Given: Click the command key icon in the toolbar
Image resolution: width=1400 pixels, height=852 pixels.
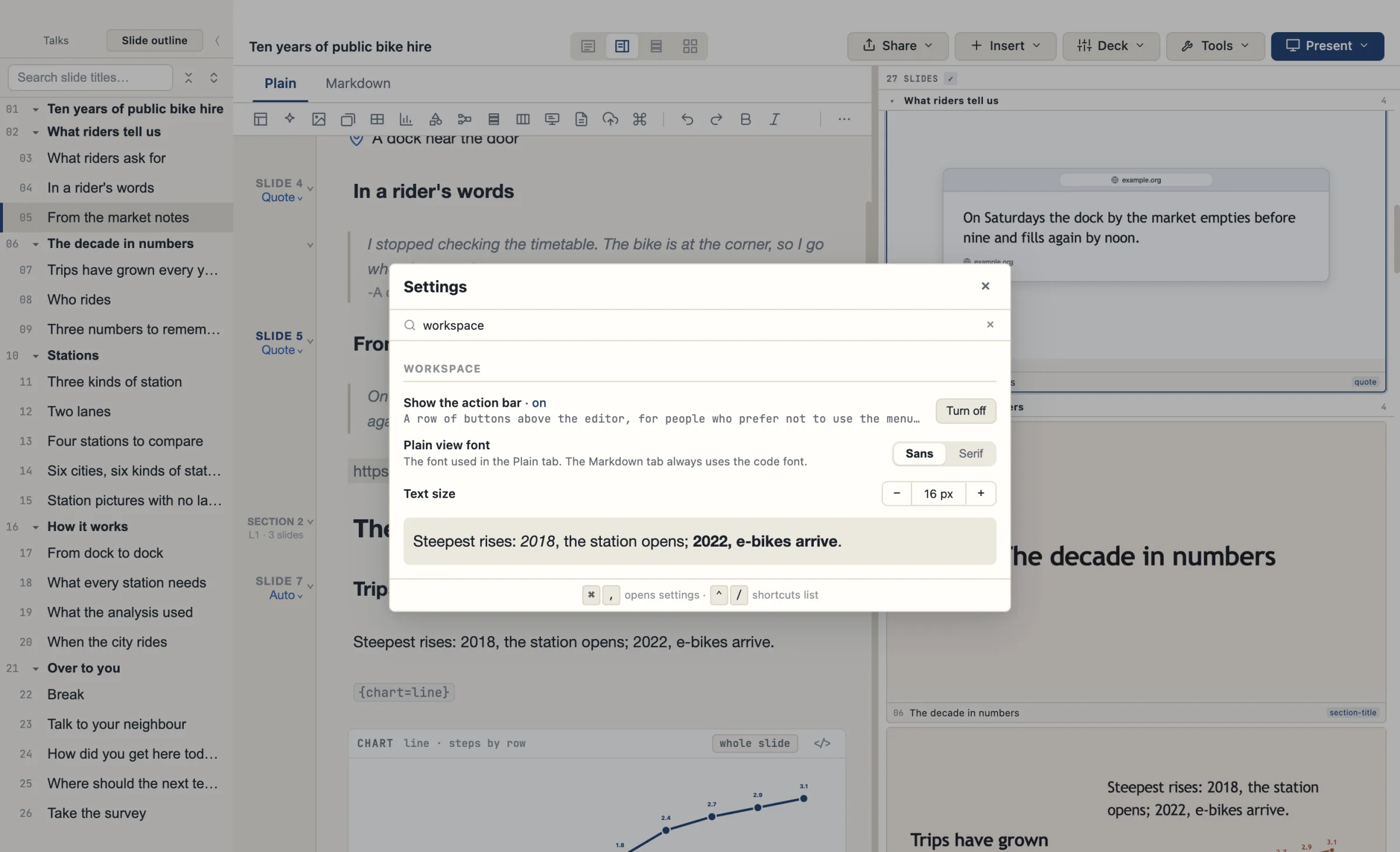Looking at the screenshot, I should point(639,119).
